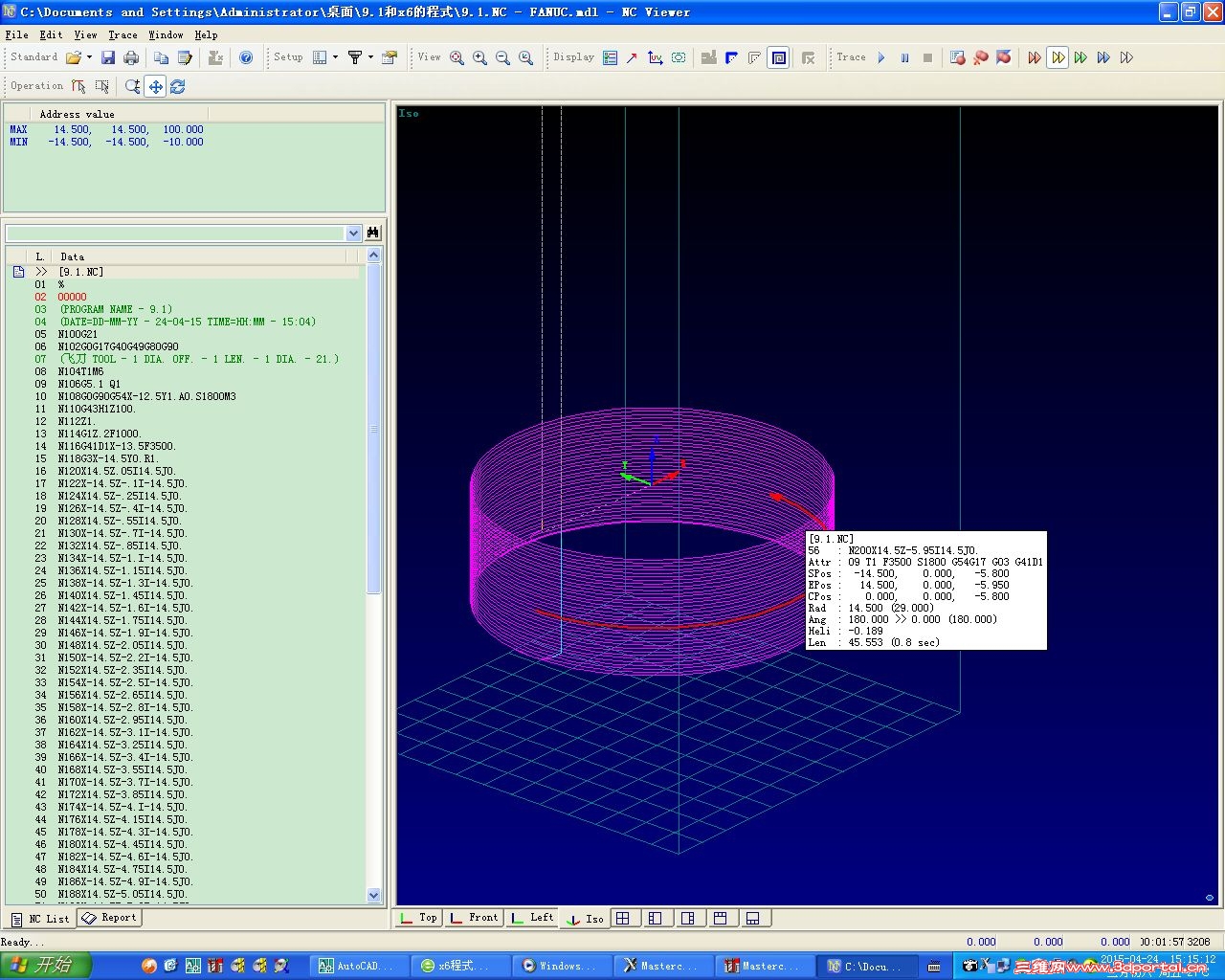The height and width of the screenshot is (980, 1225).
Task: Switch to the Left view tab
Action: pyautogui.click(x=532, y=918)
